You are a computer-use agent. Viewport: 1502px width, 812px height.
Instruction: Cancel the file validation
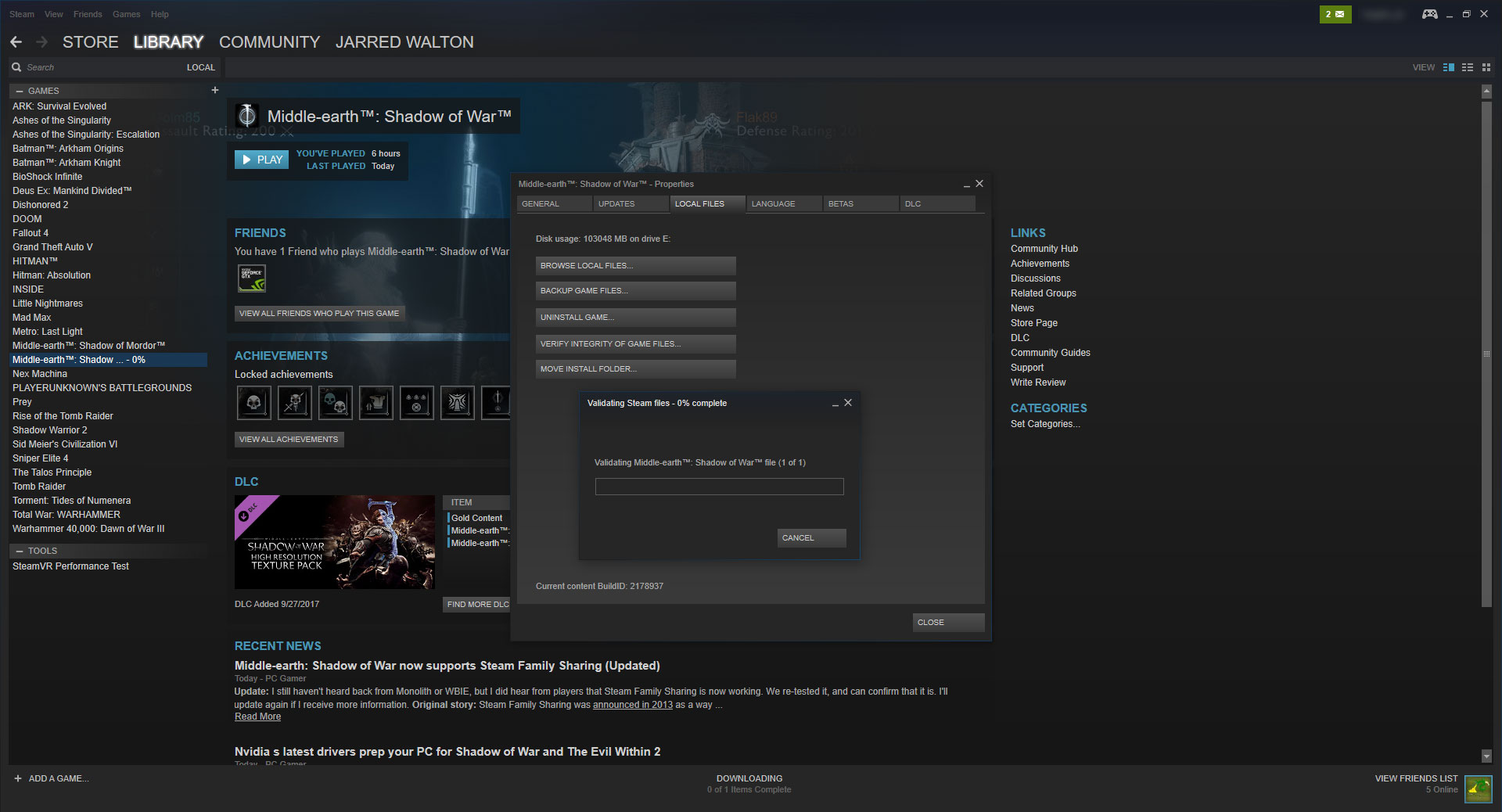(811, 538)
